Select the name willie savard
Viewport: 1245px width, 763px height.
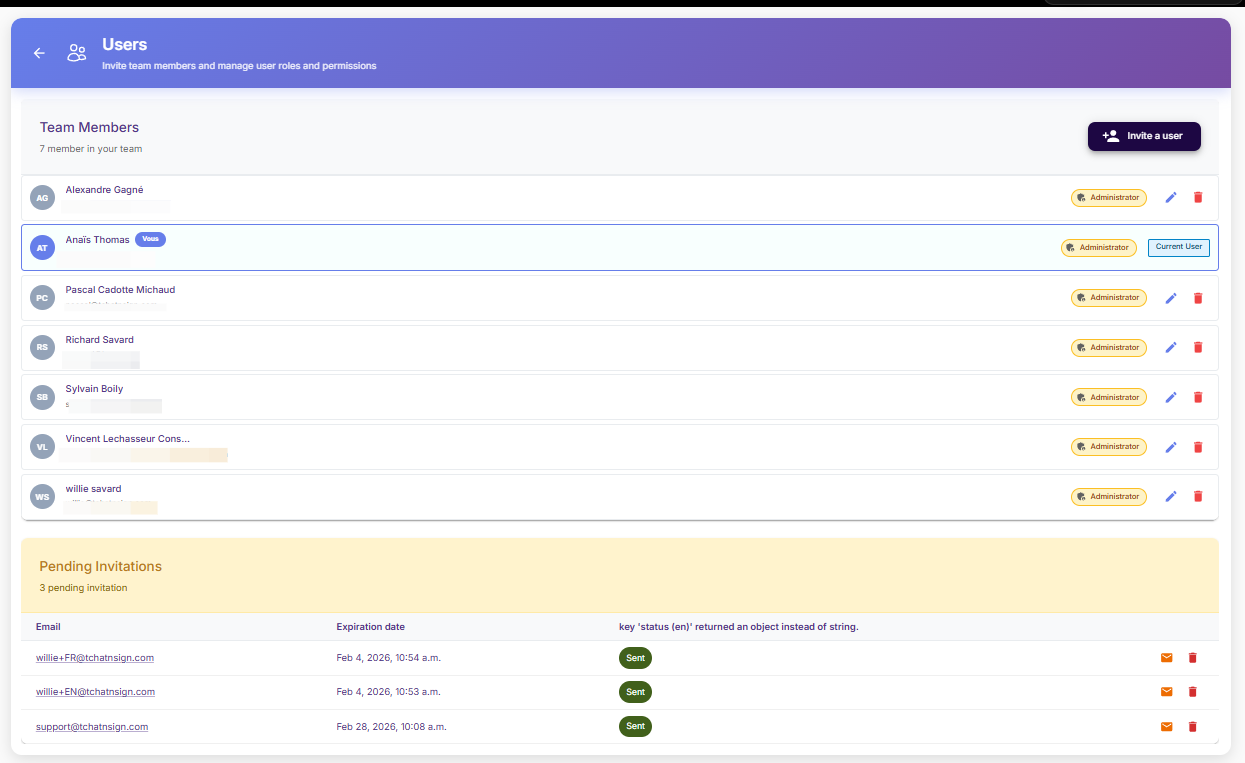94,489
